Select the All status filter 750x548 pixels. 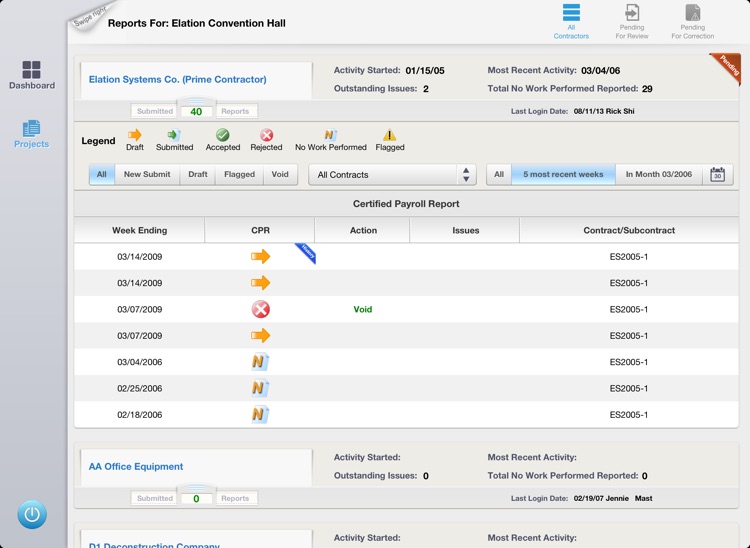tap(101, 175)
